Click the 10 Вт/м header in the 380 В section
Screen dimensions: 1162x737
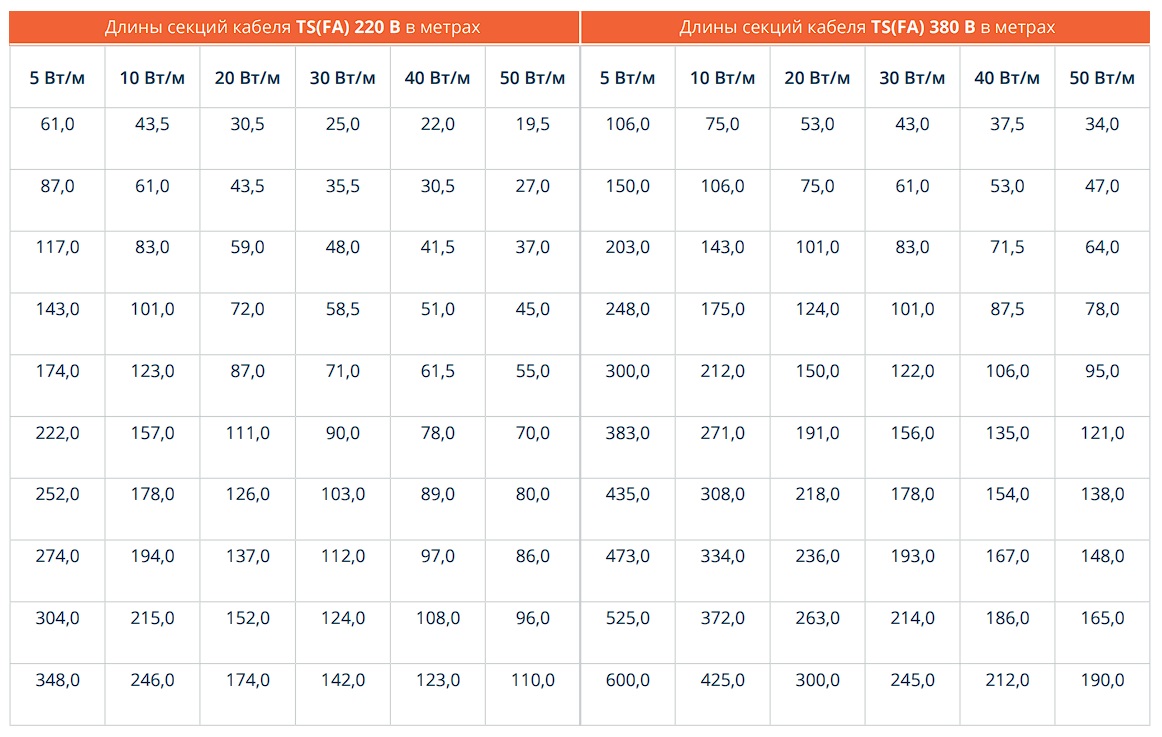tap(722, 77)
